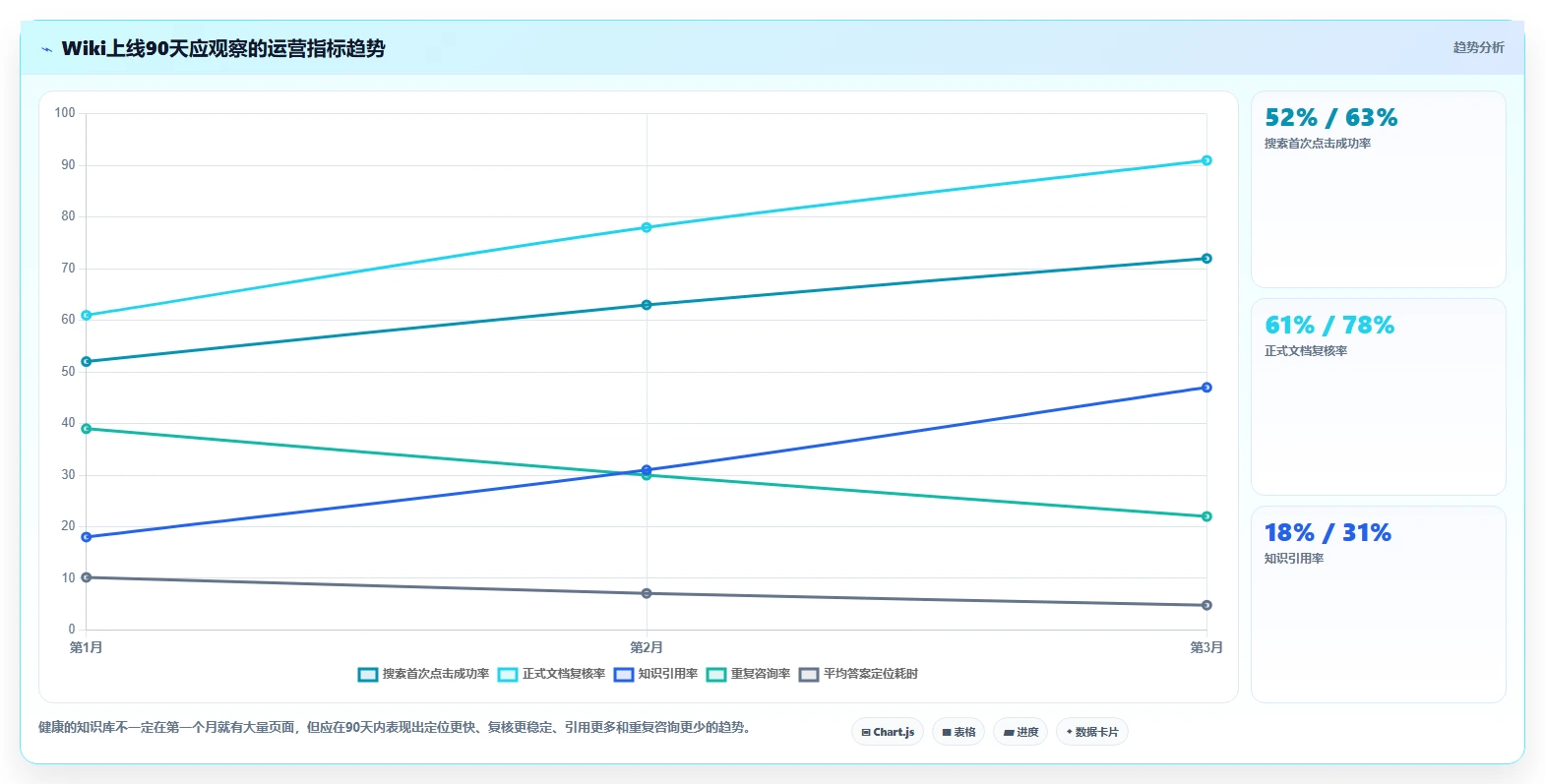Click the 搜索首次点击成功率 point at 第2月

pyautogui.click(x=647, y=305)
